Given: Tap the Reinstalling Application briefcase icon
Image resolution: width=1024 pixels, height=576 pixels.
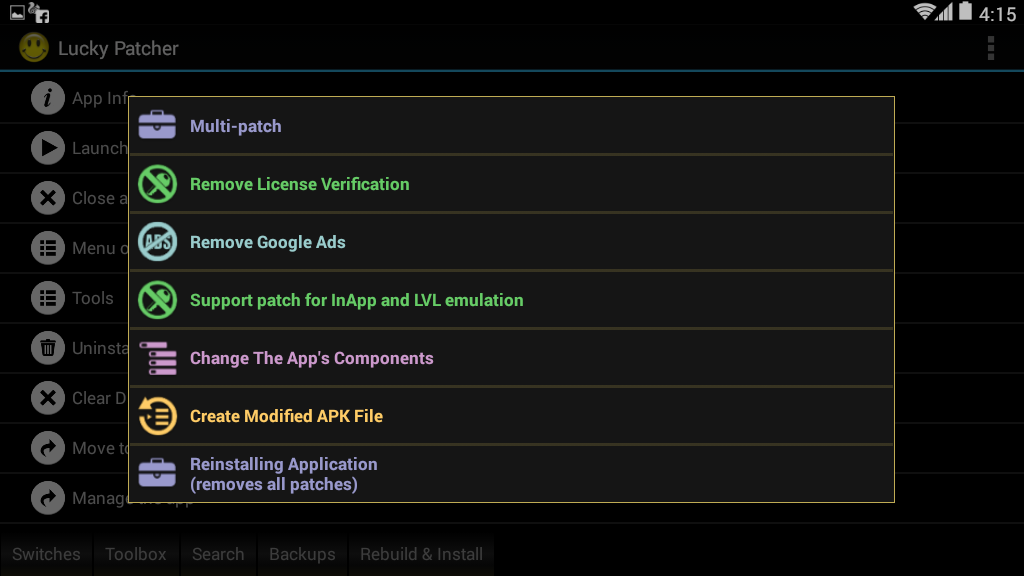Looking at the screenshot, I should [x=157, y=473].
